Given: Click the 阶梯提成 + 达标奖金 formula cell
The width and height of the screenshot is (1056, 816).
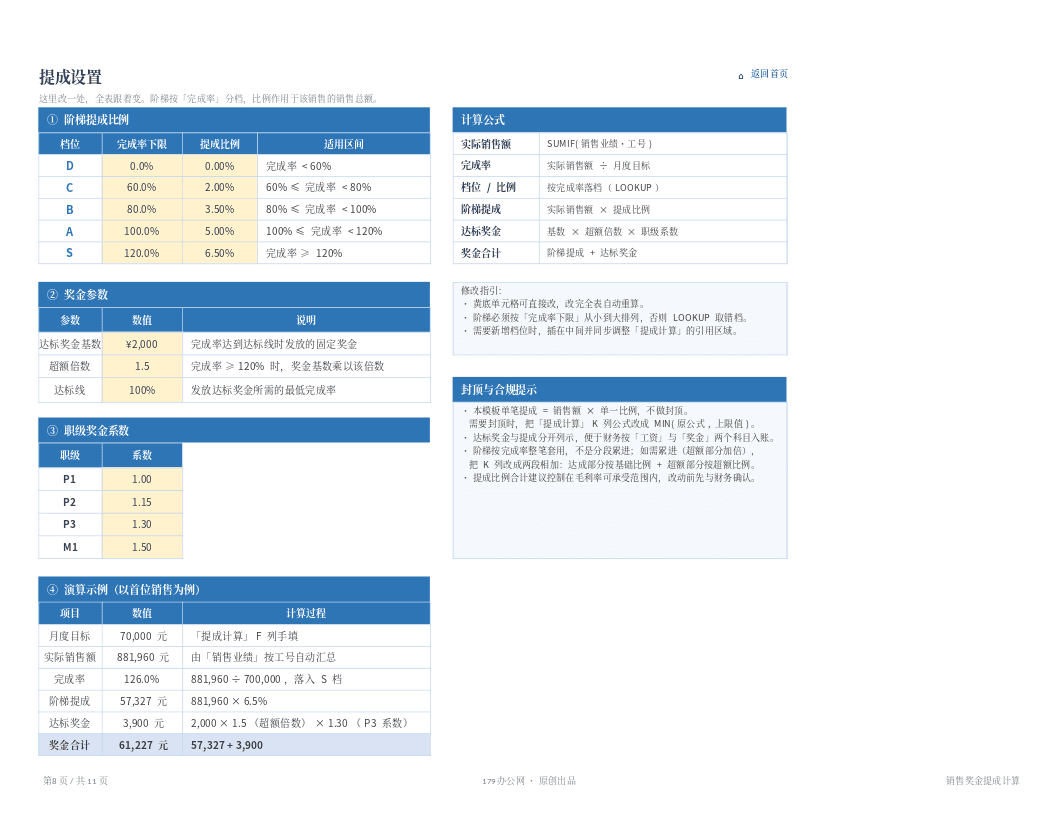Looking at the screenshot, I should coord(663,252).
